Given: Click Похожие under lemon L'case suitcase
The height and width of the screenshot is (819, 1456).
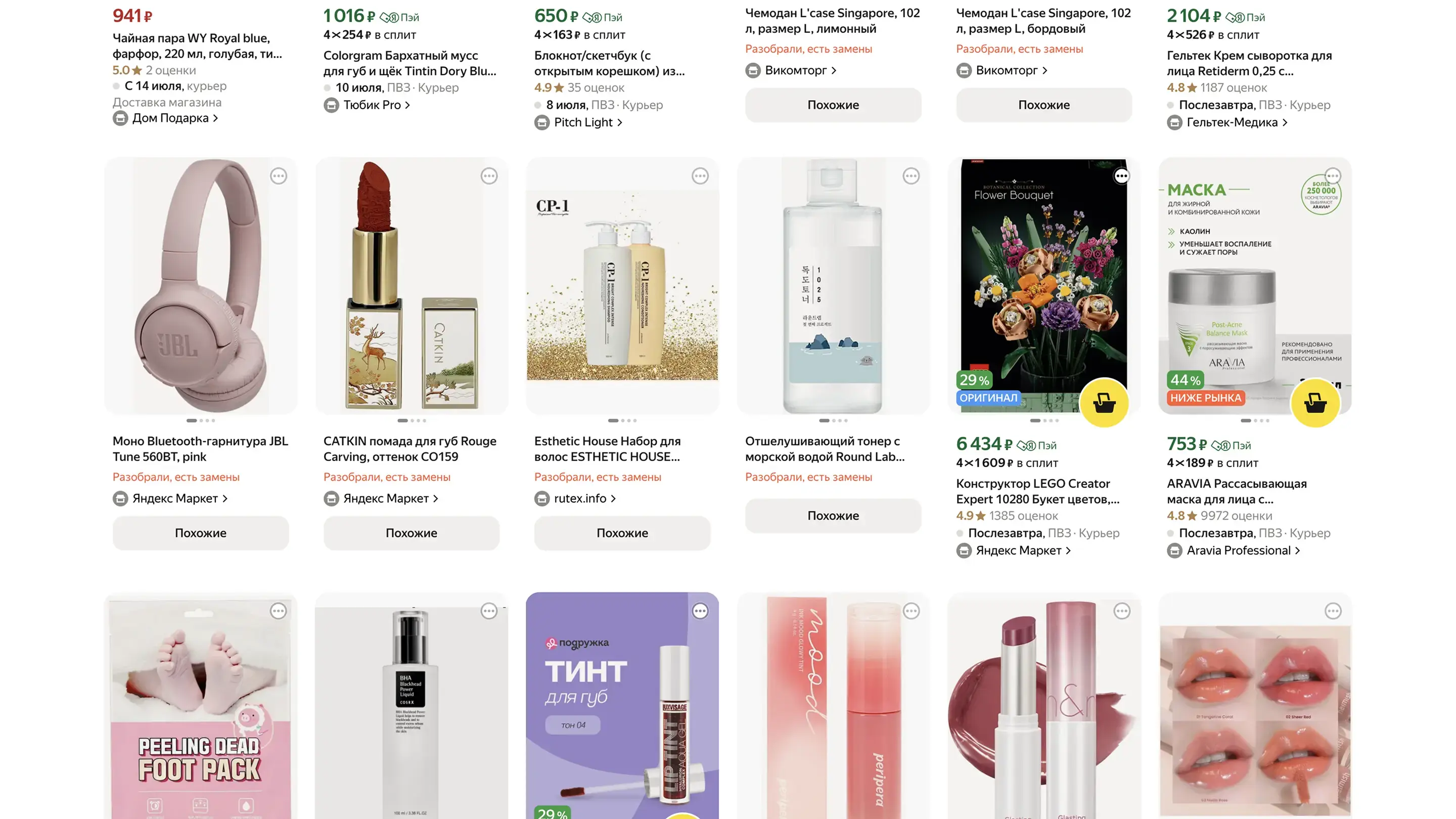Looking at the screenshot, I should click(833, 105).
